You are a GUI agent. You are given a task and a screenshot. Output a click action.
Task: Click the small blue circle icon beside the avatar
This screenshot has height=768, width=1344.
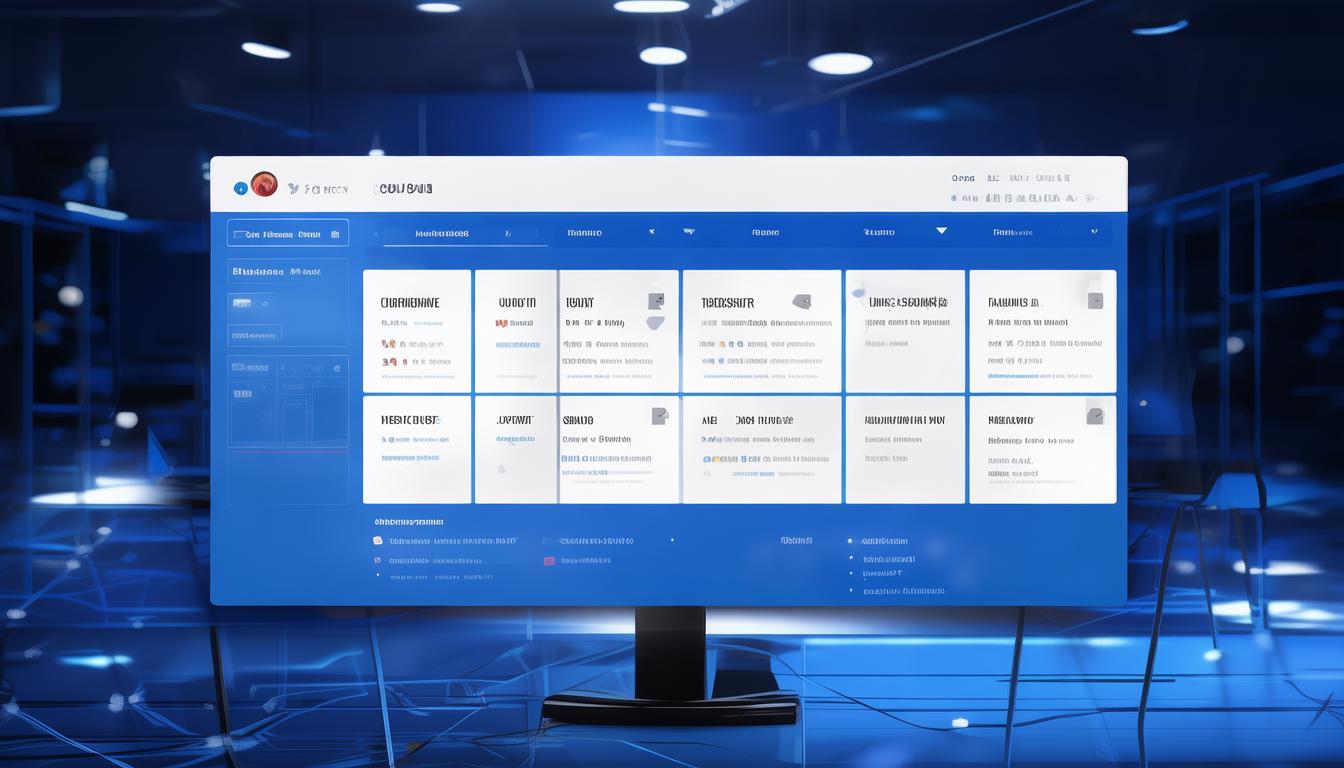click(240, 188)
